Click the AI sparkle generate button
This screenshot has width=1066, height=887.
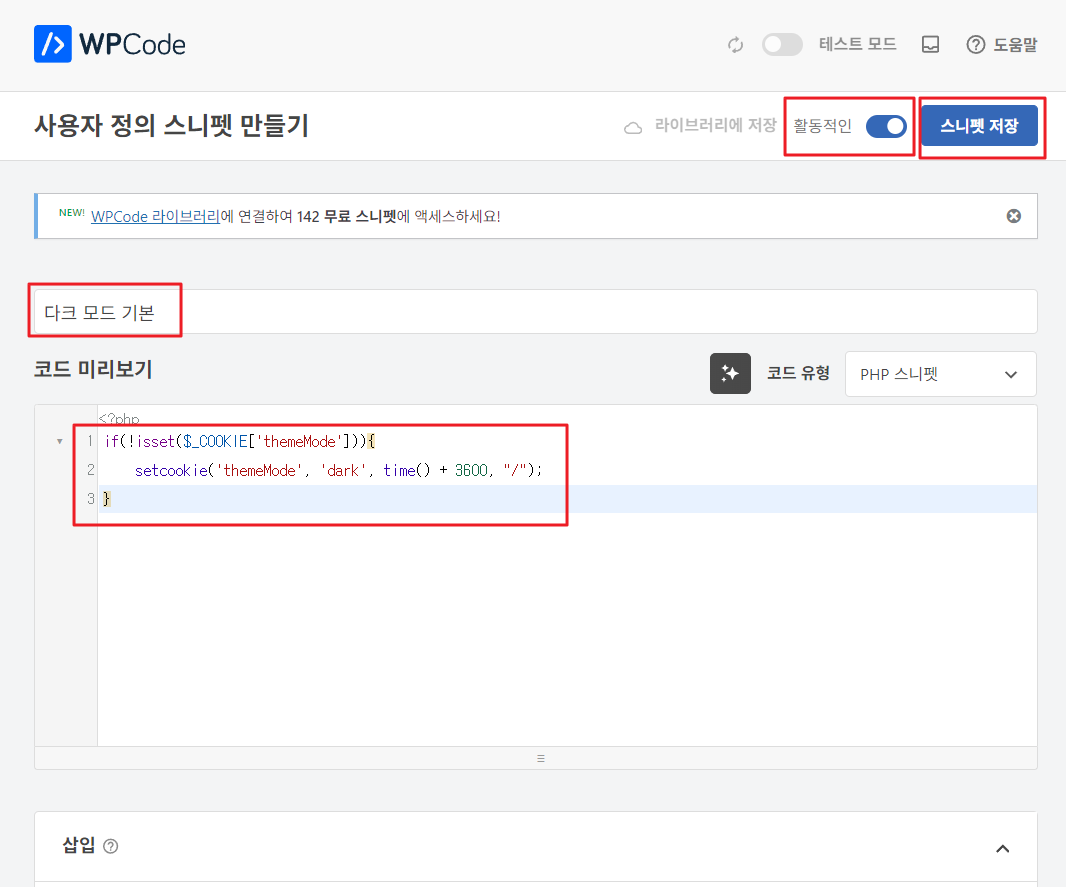click(x=730, y=373)
